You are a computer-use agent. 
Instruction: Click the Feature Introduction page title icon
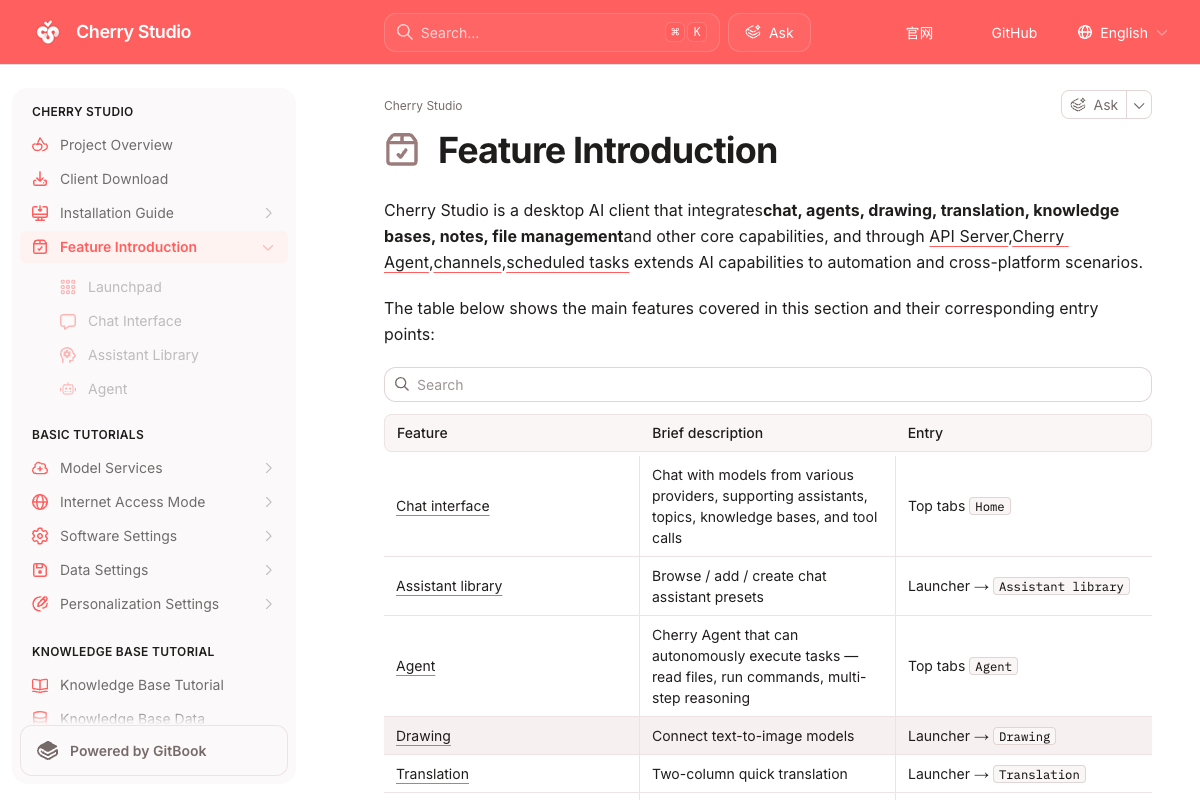[402, 150]
